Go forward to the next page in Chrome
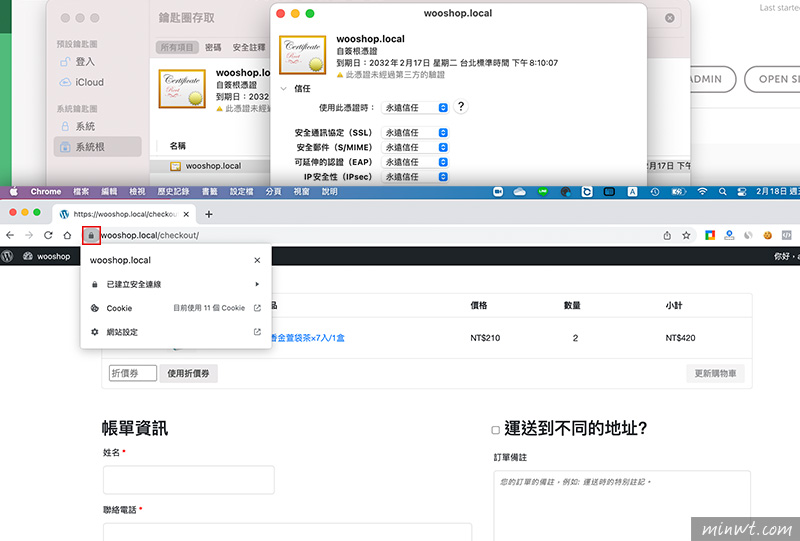800x541 pixels. 29,235
